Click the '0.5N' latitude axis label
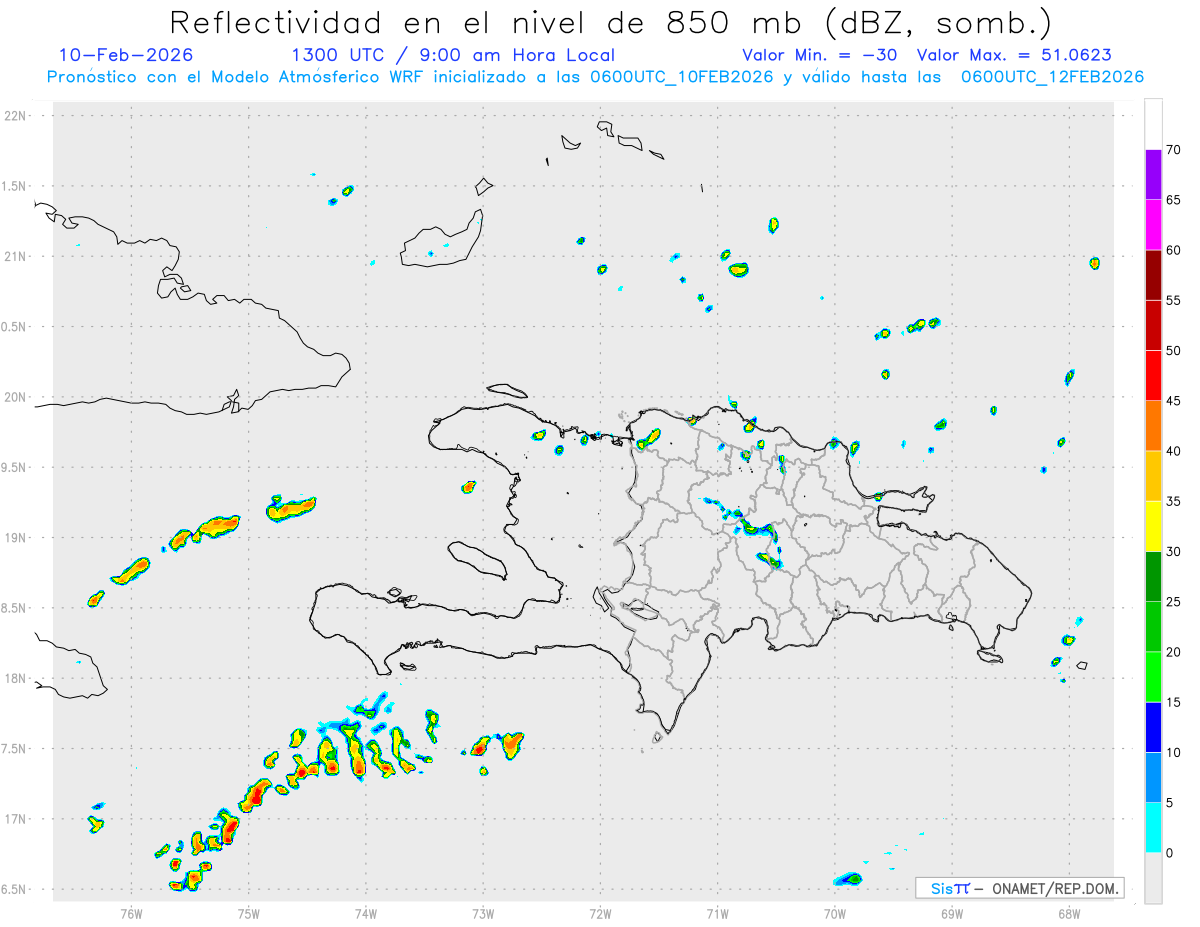 pos(15,327)
